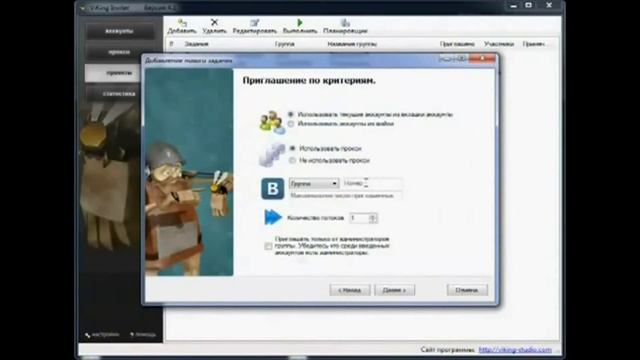Viewport: 640px width, 360px height.
Task: Click the # column header
Action: coord(171,44)
